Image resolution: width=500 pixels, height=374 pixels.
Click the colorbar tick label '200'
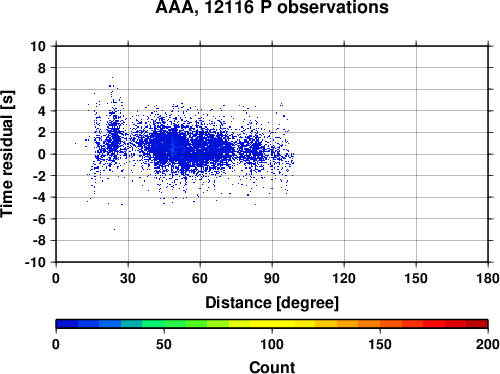pos(488,344)
